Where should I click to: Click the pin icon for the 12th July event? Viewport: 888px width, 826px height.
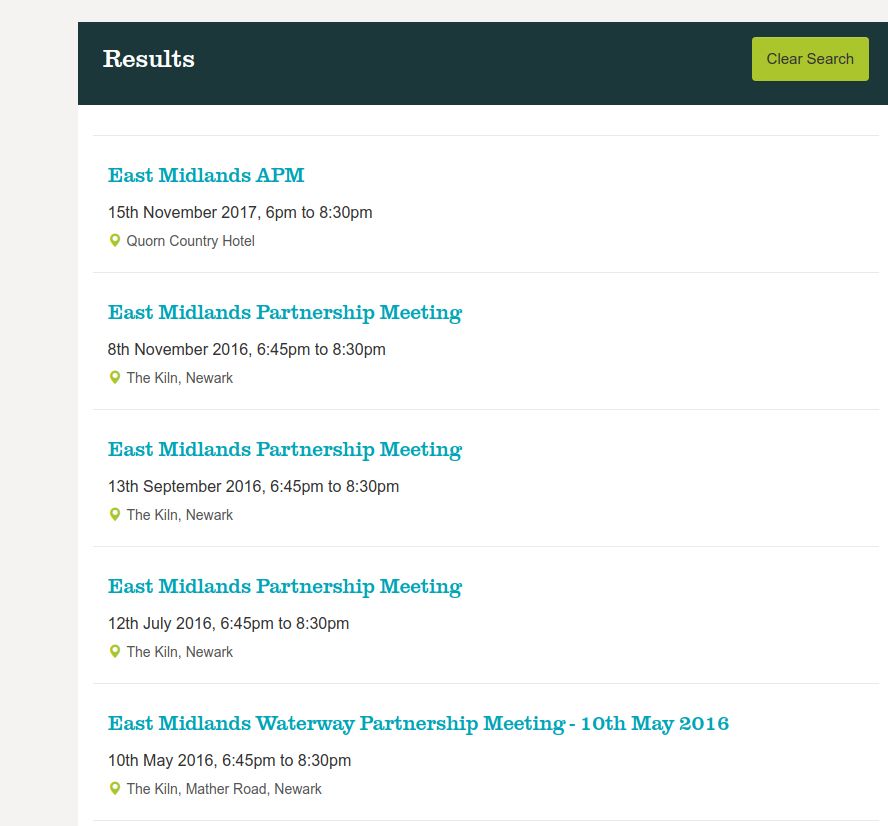[115, 652]
